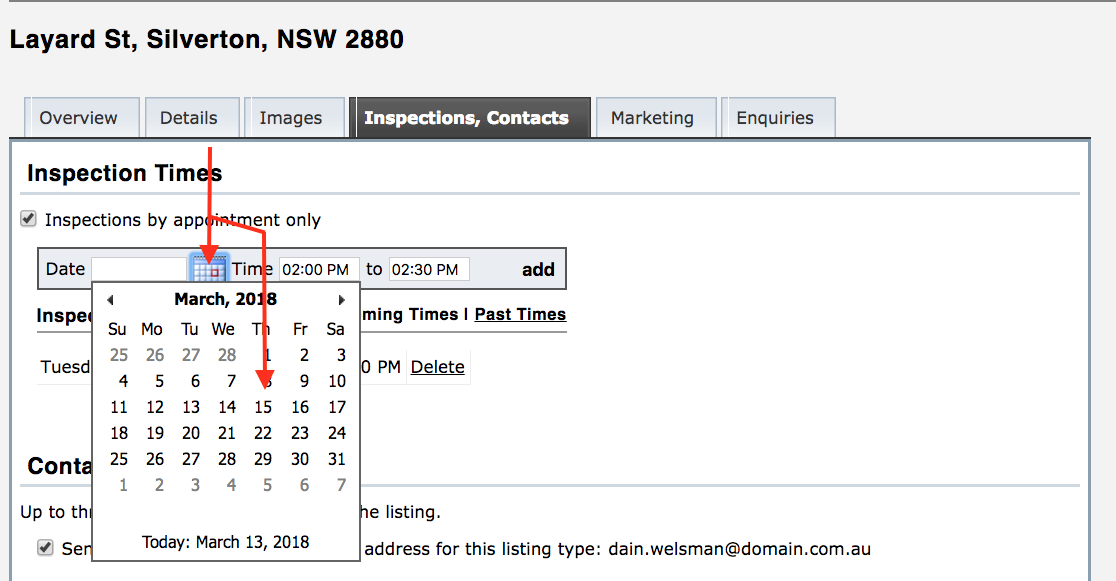The image size is (1116, 581).
Task: Select the Inspections, Contacts tab
Action: [x=471, y=117]
